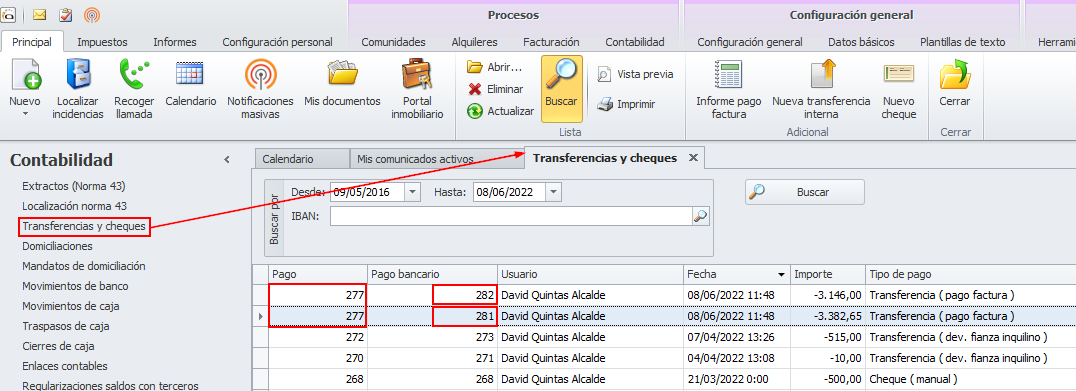Click the mail envelope quick-access icon
The image size is (1076, 391).
click(x=40, y=14)
